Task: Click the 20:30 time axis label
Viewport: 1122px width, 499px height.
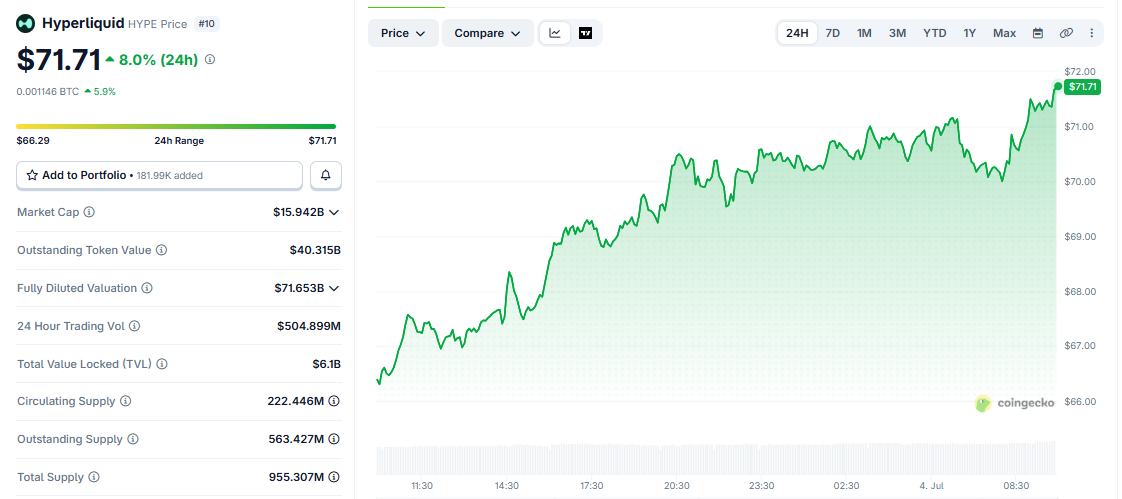Action: (676, 485)
